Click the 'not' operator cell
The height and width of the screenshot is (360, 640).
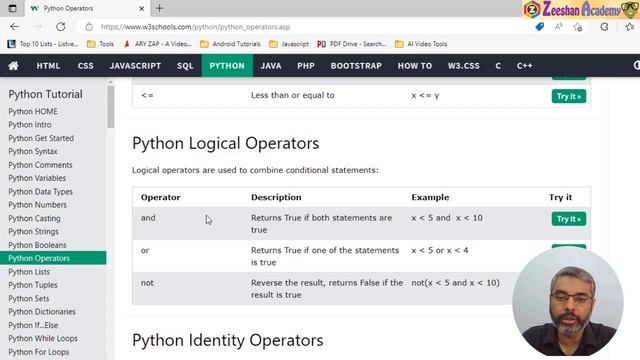pyautogui.click(x=147, y=283)
